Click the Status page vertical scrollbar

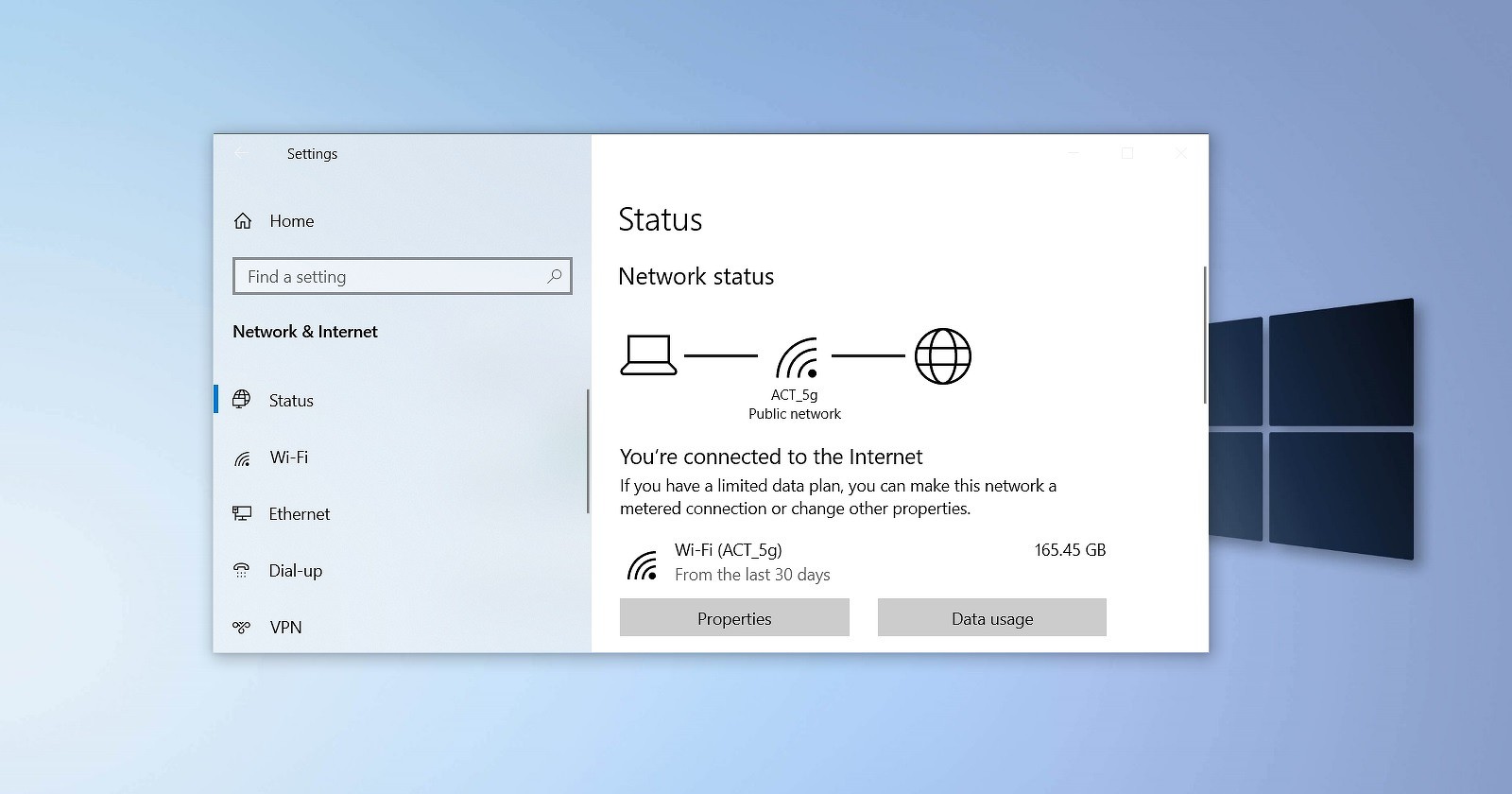[1205, 336]
